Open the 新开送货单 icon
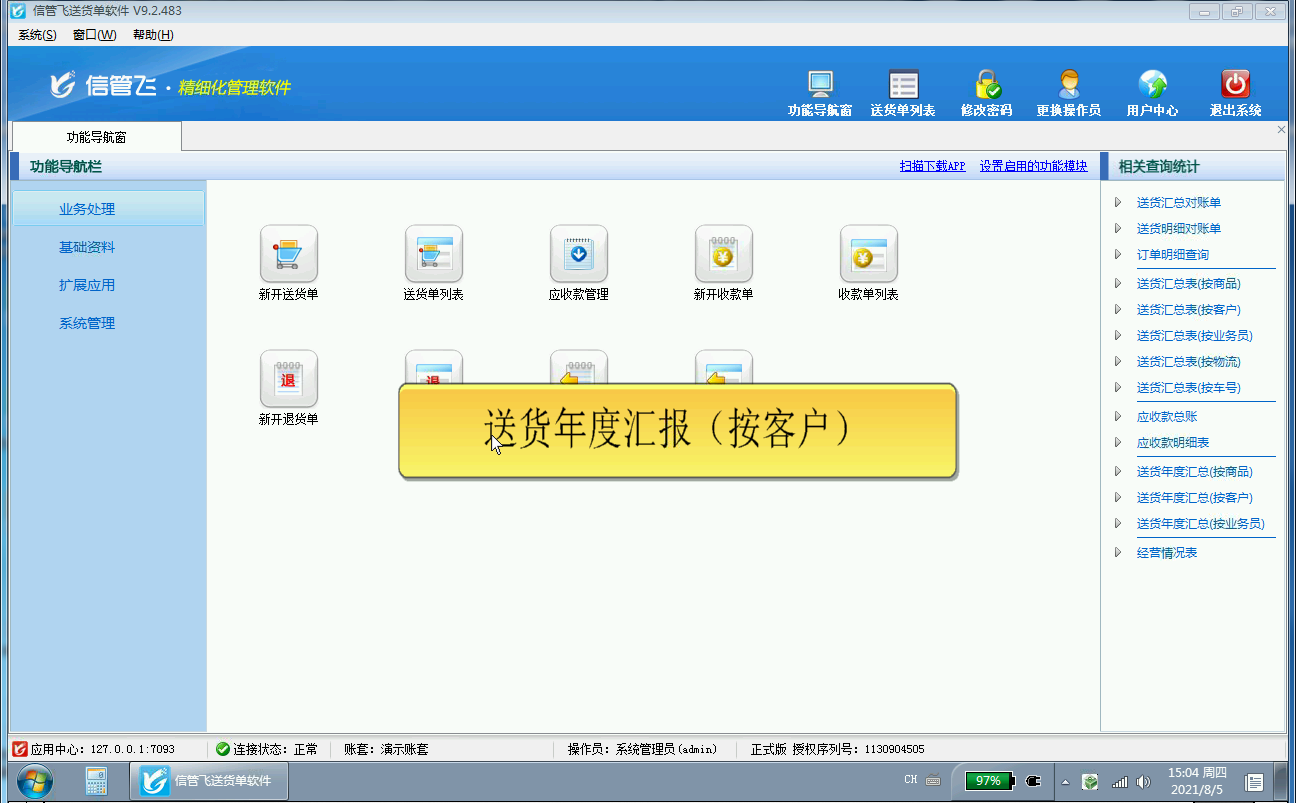Image resolution: width=1296 pixels, height=803 pixels. click(288, 254)
